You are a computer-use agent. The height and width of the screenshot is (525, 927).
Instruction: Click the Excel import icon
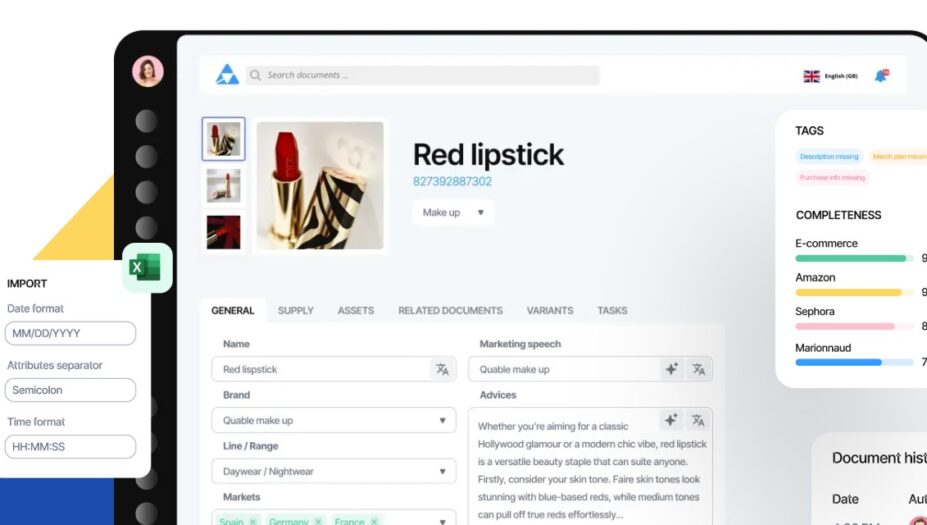tap(147, 267)
